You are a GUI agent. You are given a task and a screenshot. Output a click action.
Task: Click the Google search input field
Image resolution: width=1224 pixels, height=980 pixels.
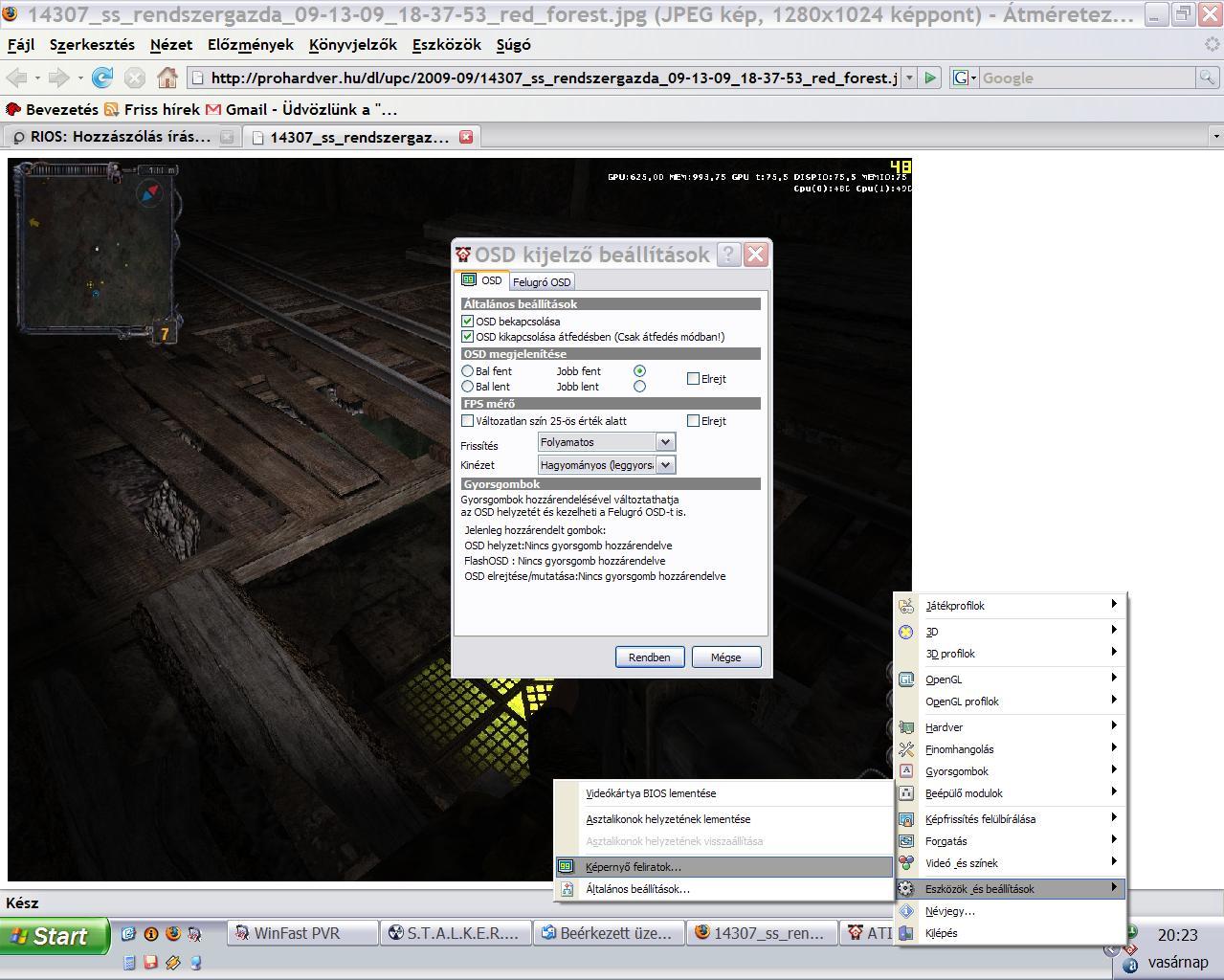point(1087,78)
